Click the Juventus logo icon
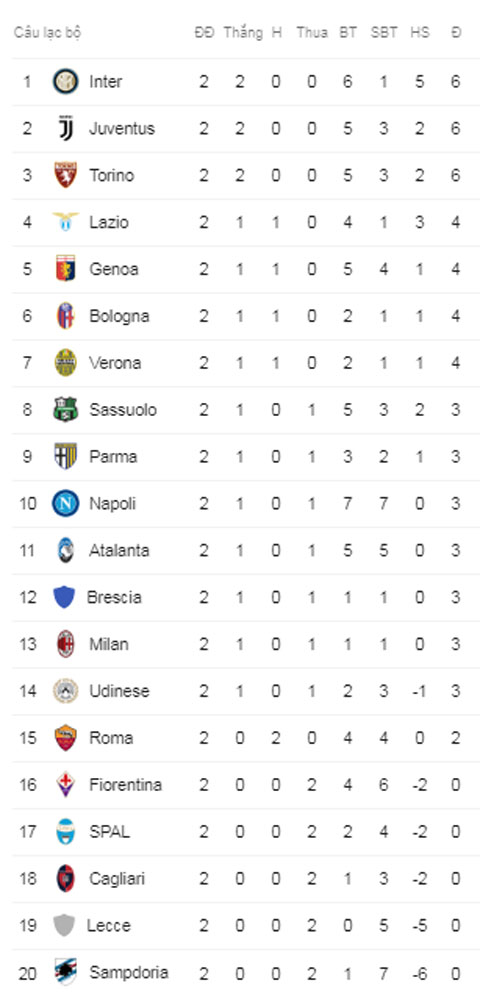 [66, 129]
